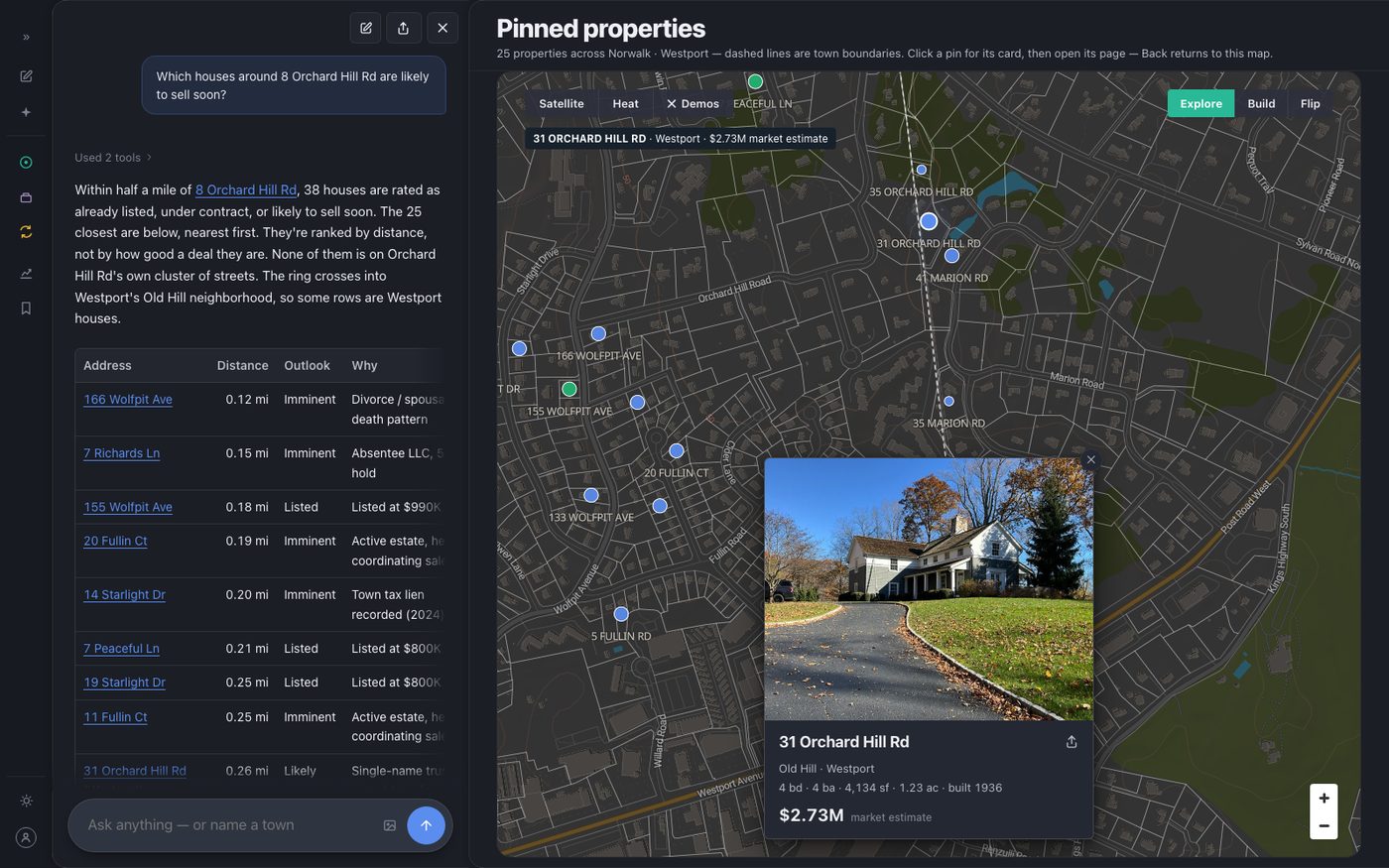The width and height of the screenshot is (1389, 868).
Task: Click the map pin for 20 FULLIN CT
Action: coord(677,451)
